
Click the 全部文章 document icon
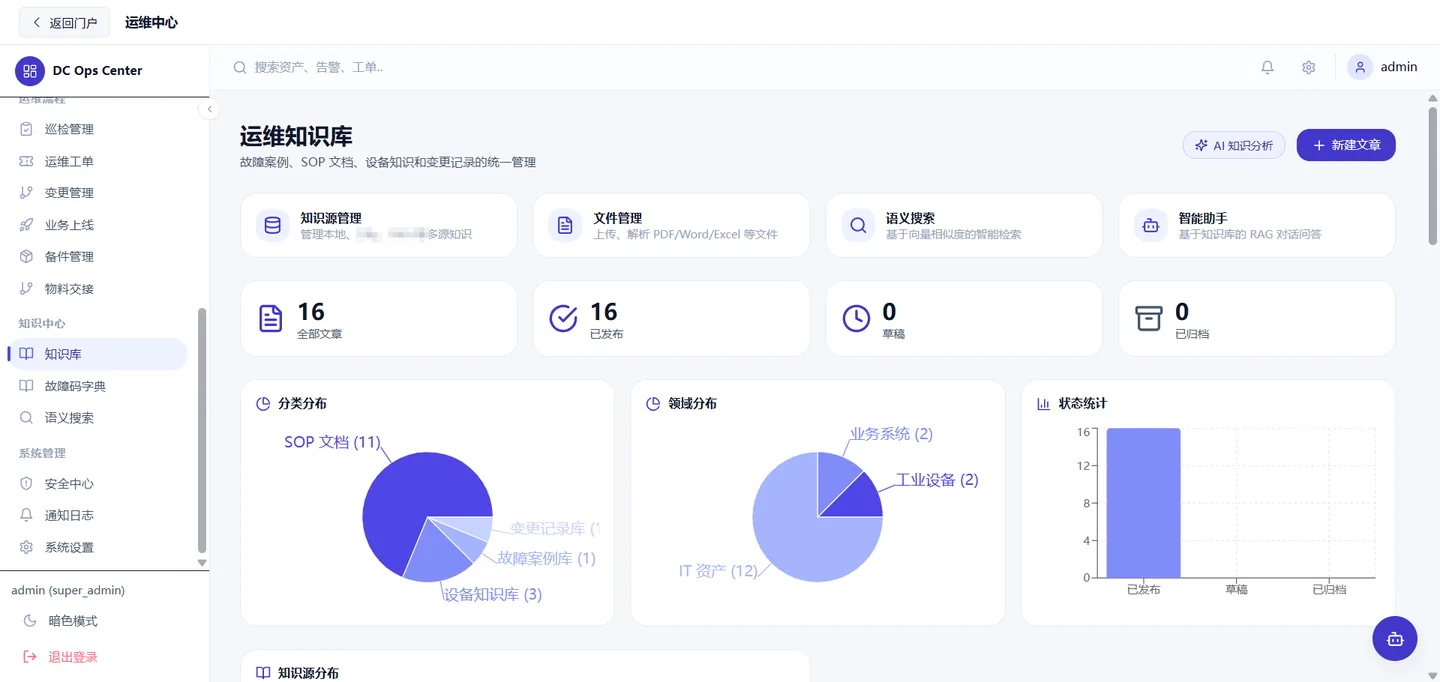[x=271, y=318]
